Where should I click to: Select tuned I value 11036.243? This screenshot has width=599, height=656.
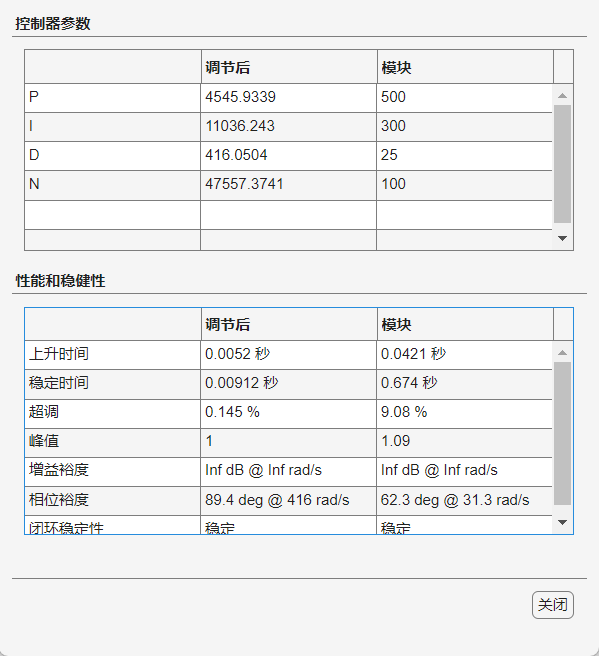pos(240,126)
